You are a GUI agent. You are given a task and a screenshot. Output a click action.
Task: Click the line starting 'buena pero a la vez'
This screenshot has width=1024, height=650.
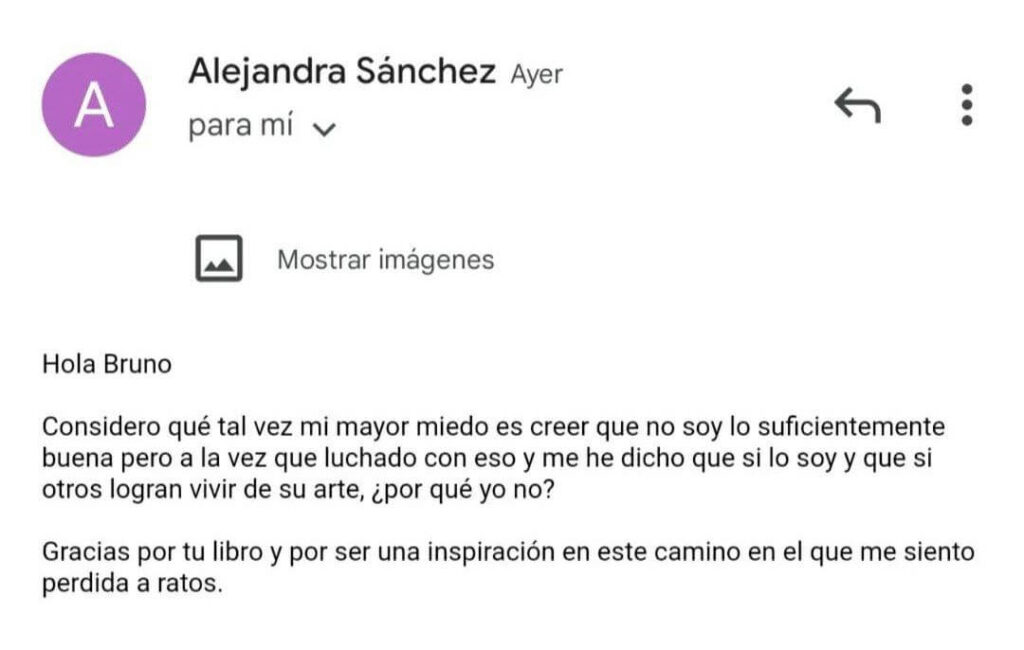[487, 459]
